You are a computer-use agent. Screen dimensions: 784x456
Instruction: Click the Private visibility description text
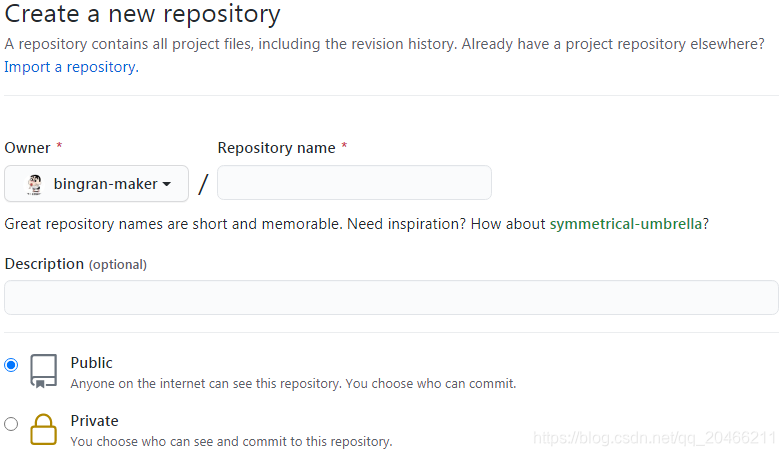tap(232, 442)
